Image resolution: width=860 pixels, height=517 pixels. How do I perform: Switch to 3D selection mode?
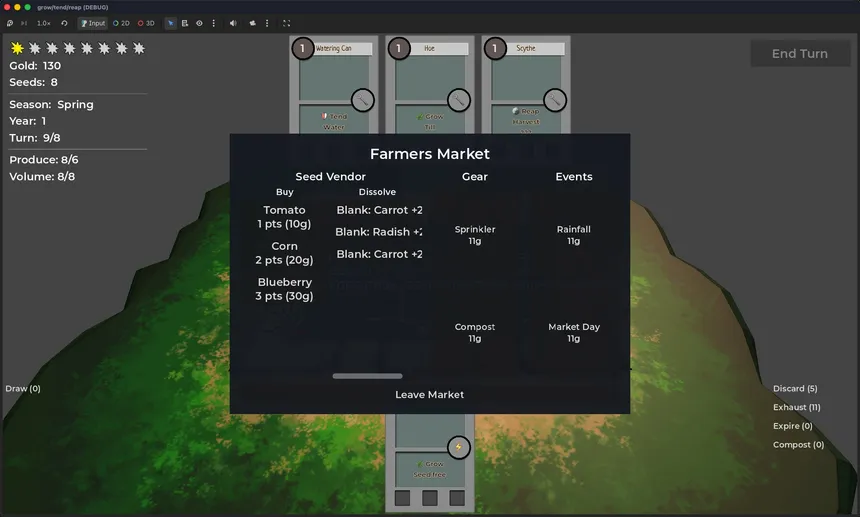pos(147,23)
